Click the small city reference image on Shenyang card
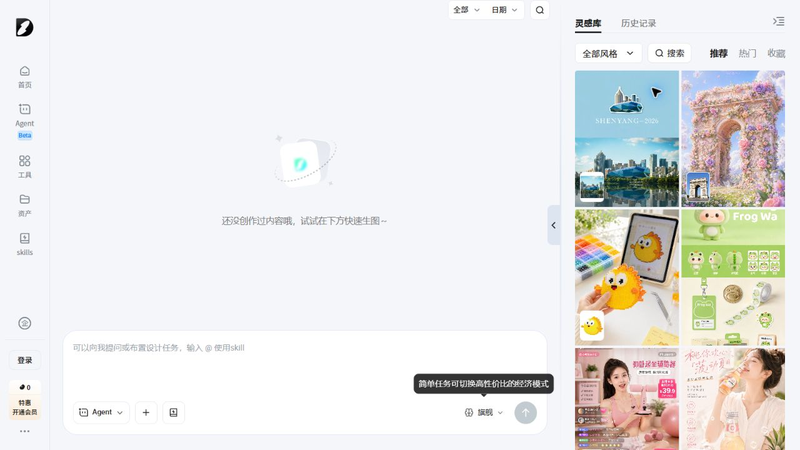Viewport: 800px width, 450px height. [x=592, y=186]
